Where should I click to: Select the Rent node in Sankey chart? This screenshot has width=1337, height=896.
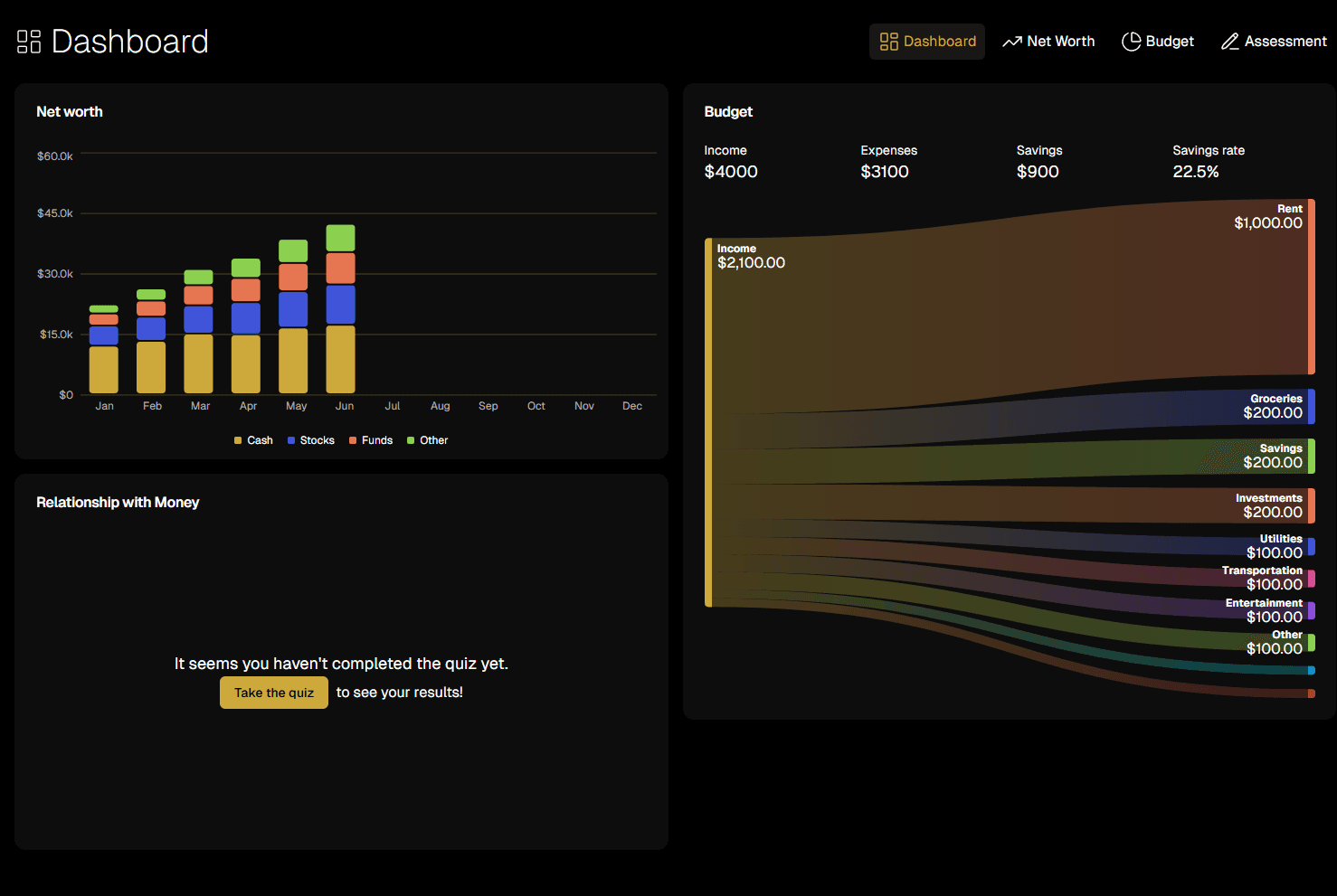(x=1311, y=287)
